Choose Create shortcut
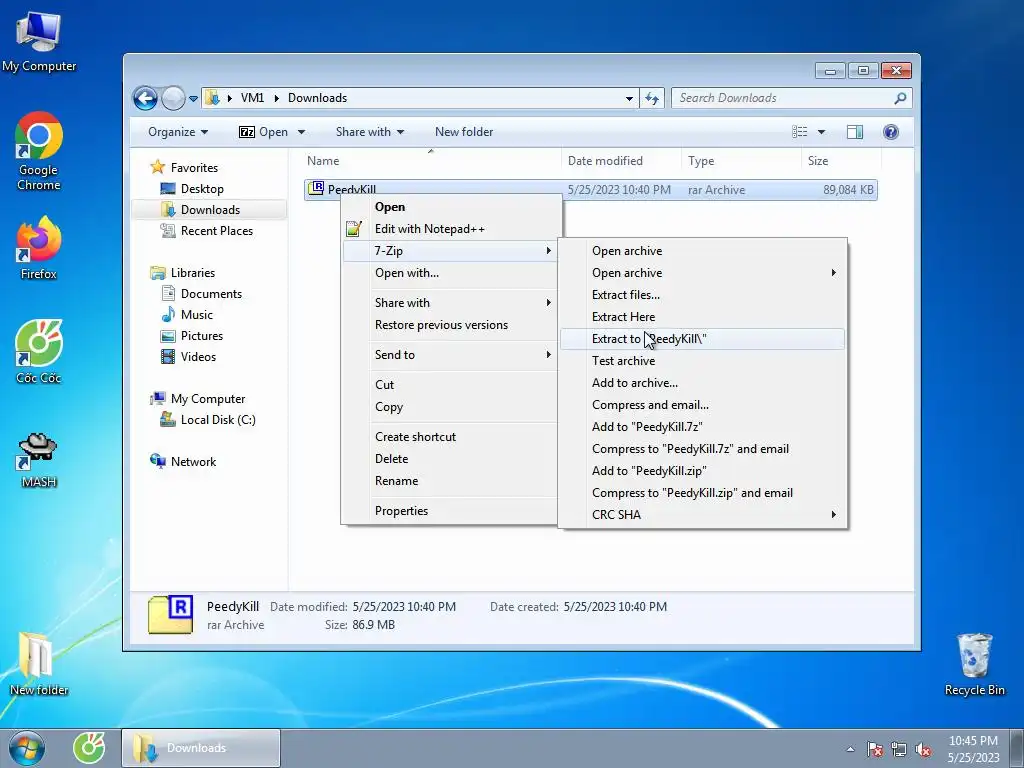This screenshot has width=1024, height=768. click(451, 437)
